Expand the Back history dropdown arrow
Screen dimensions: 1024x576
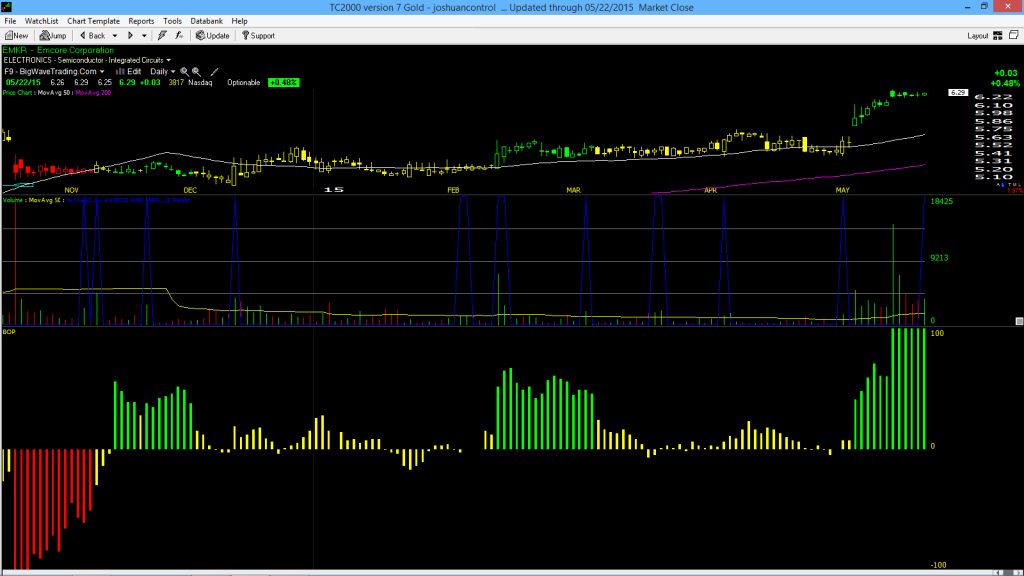(x=115, y=36)
